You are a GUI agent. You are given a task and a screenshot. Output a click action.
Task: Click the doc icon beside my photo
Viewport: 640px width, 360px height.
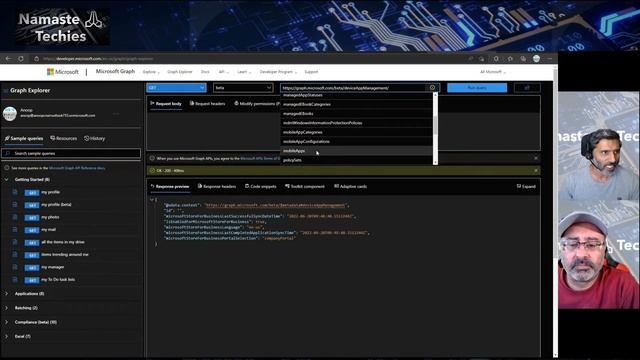point(15,217)
